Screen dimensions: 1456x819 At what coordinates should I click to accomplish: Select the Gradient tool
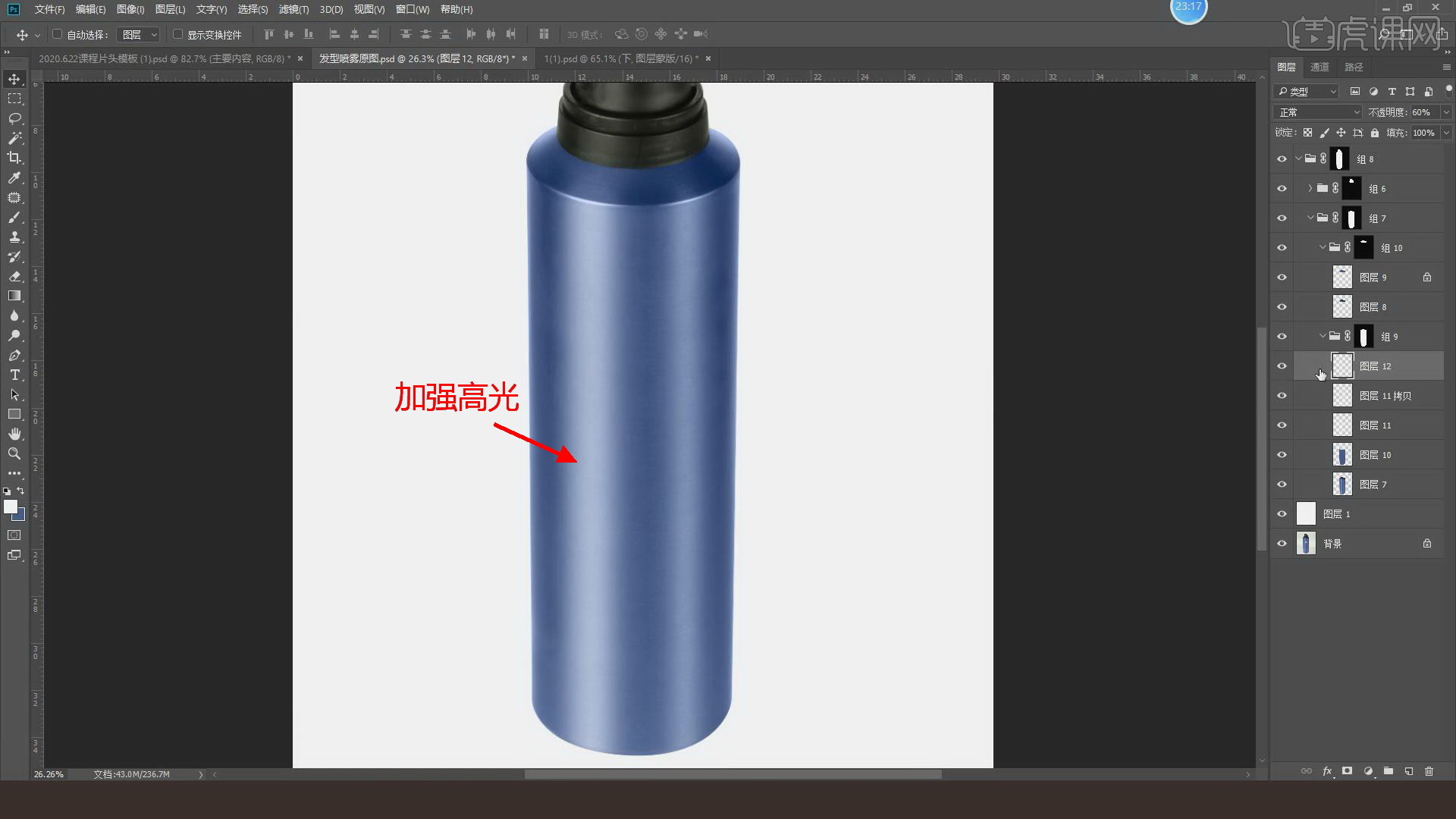point(14,296)
